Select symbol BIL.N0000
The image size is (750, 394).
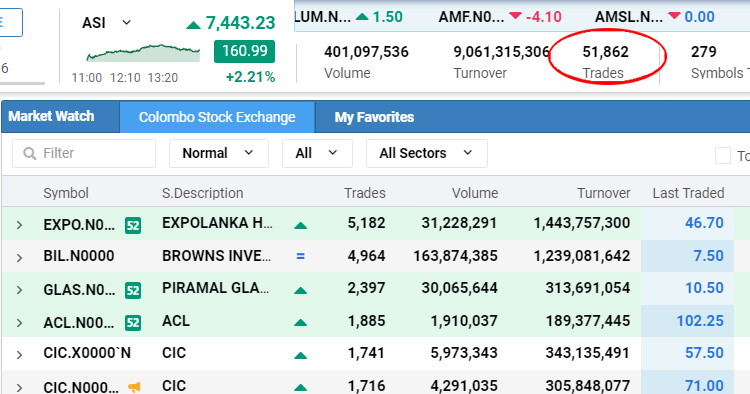[x=79, y=256]
